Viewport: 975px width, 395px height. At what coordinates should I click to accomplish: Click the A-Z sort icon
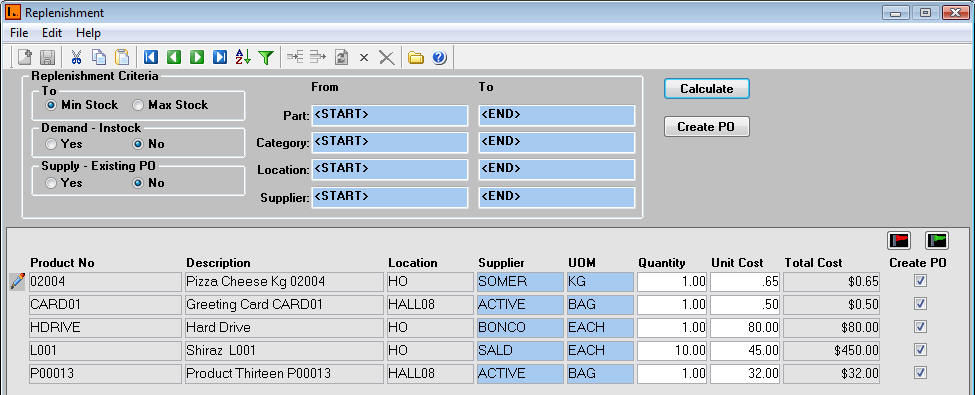(x=243, y=57)
